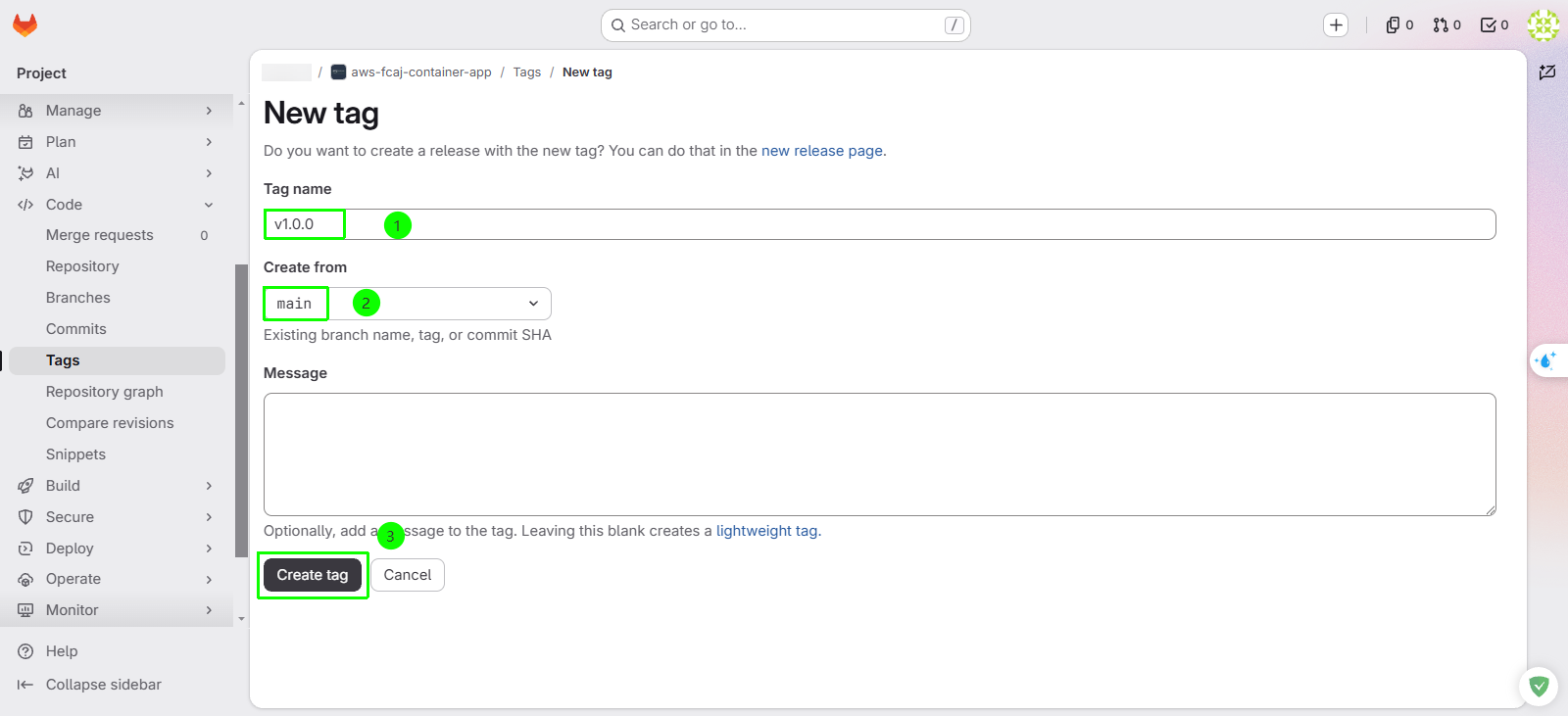Open the lightweight tag link
This screenshot has width=1568, height=716.
(767, 531)
